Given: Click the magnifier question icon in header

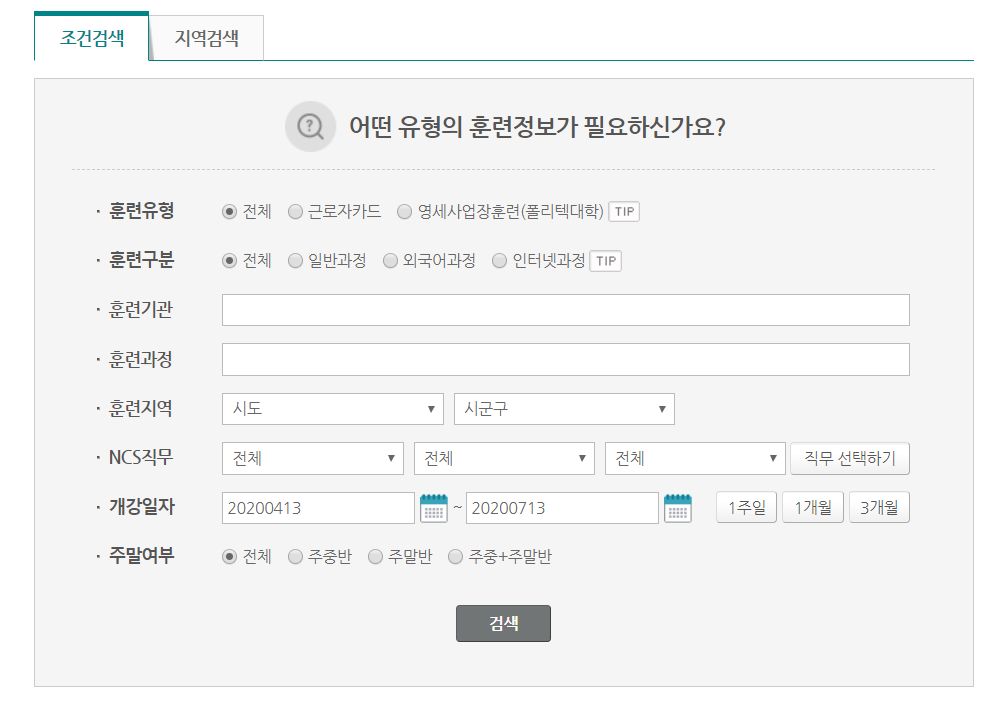Looking at the screenshot, I should [x=310, y=126].
